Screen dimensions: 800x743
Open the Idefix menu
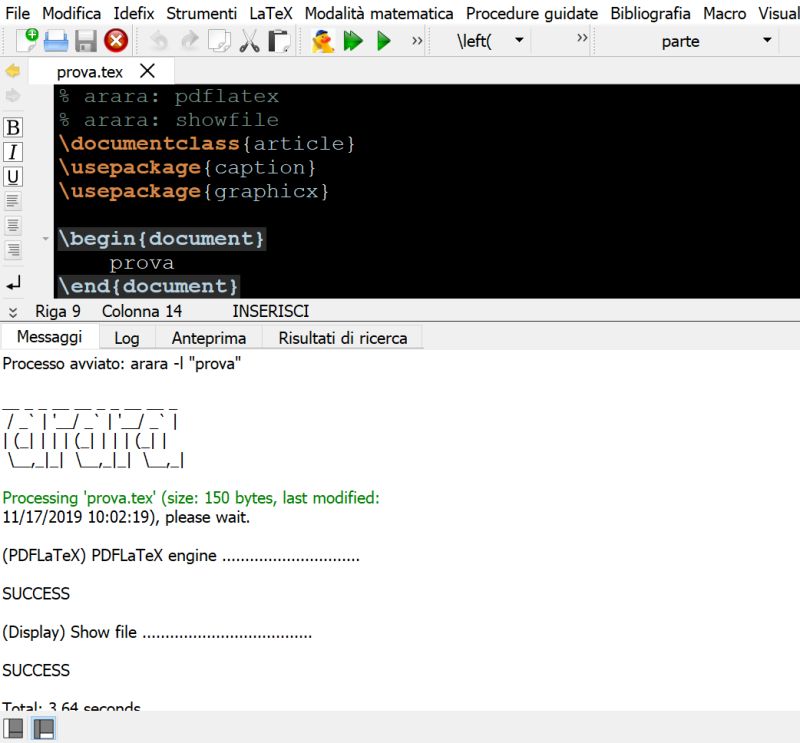pos(134,13)
